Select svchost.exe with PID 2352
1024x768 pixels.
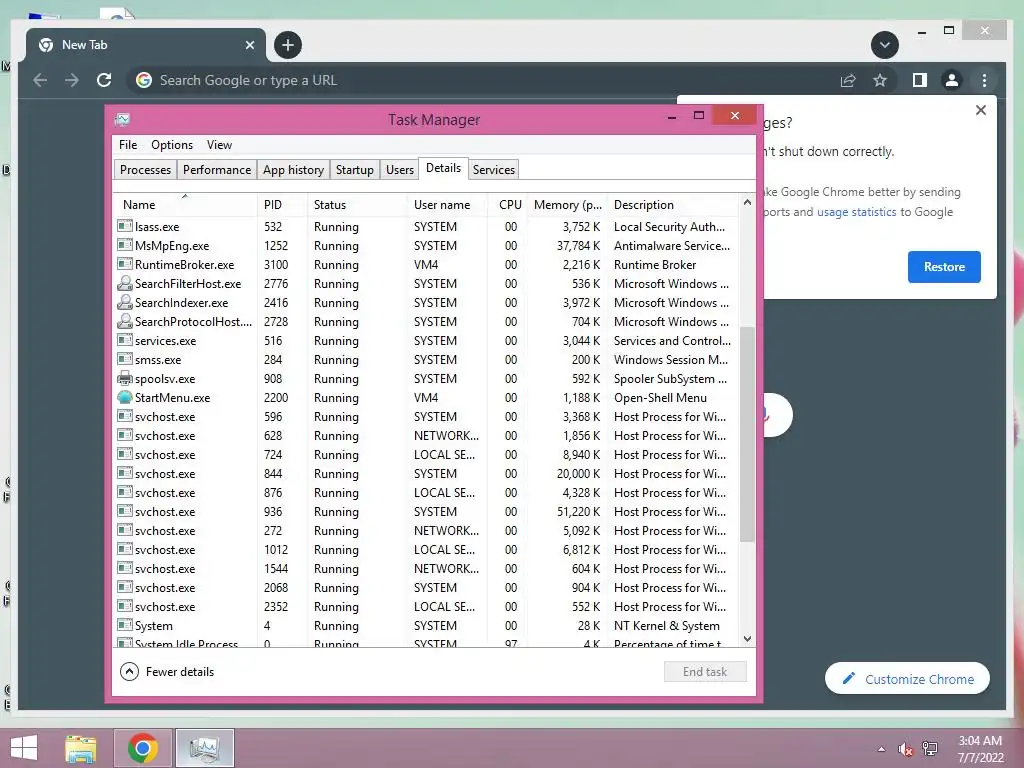click(x=426, y=606)
